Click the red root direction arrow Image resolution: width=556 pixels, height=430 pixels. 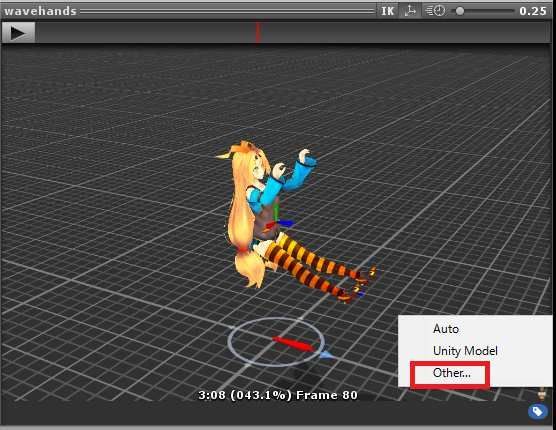pos(293,344)
